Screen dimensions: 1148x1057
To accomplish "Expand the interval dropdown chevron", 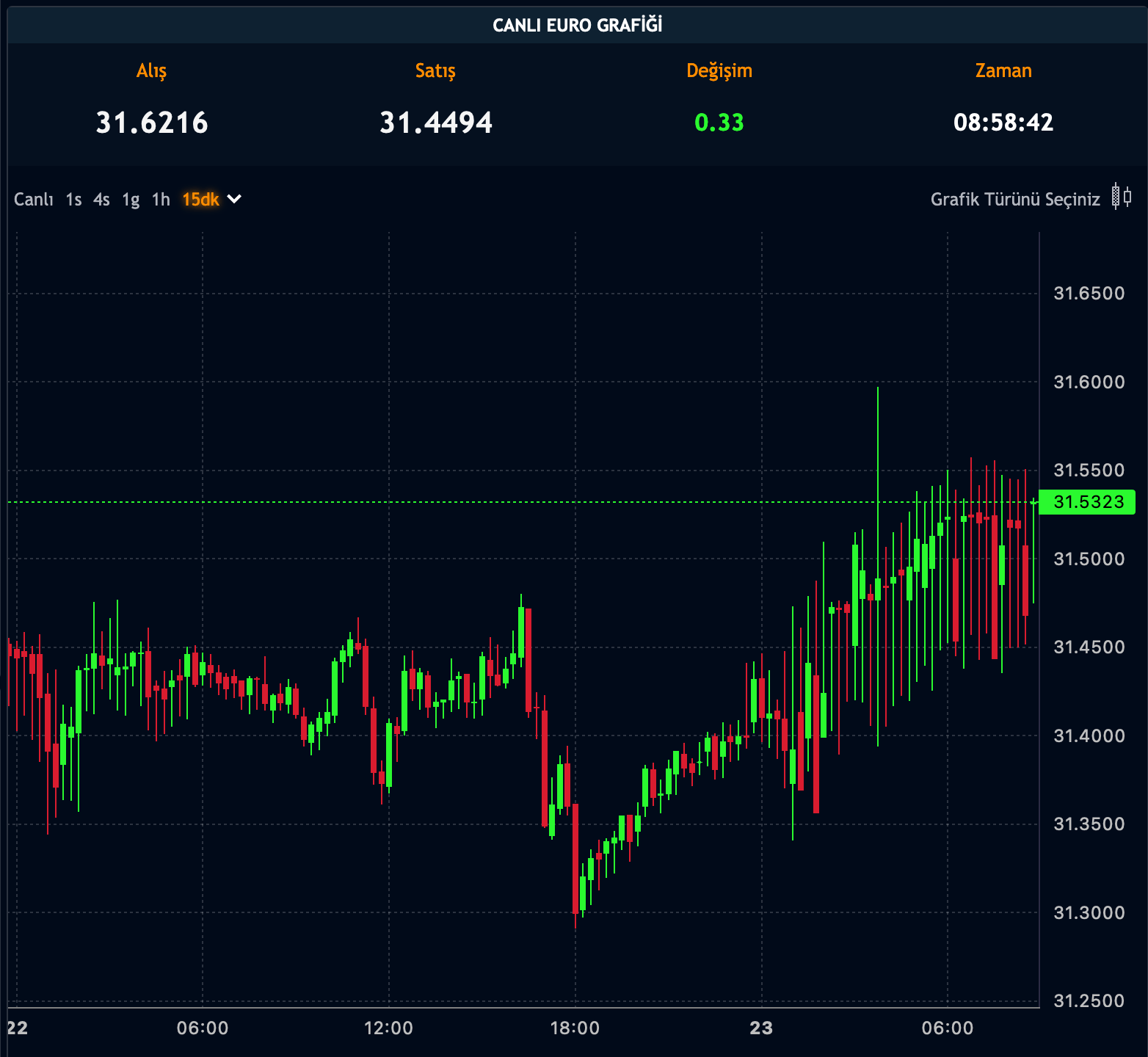I will (x=234, y=199).
